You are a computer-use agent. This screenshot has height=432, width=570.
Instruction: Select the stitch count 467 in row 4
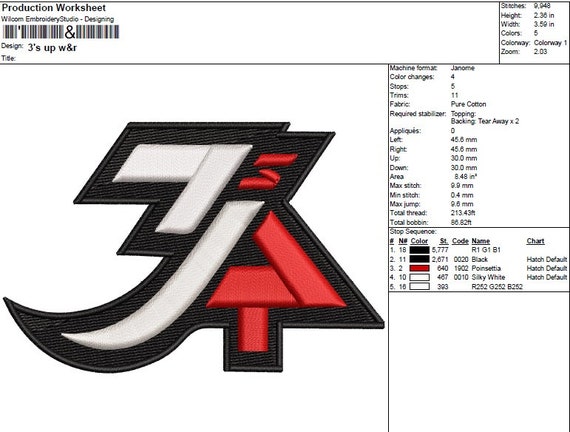click(443, 277)
